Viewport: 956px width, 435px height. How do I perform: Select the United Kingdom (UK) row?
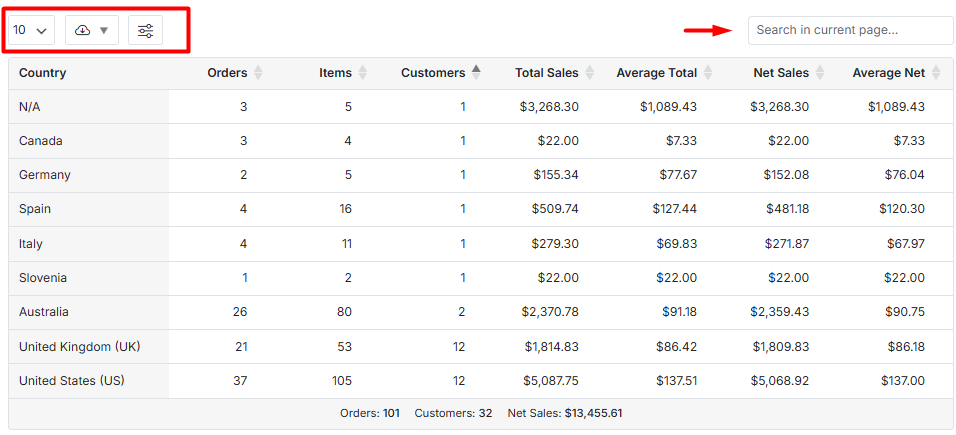79,347
